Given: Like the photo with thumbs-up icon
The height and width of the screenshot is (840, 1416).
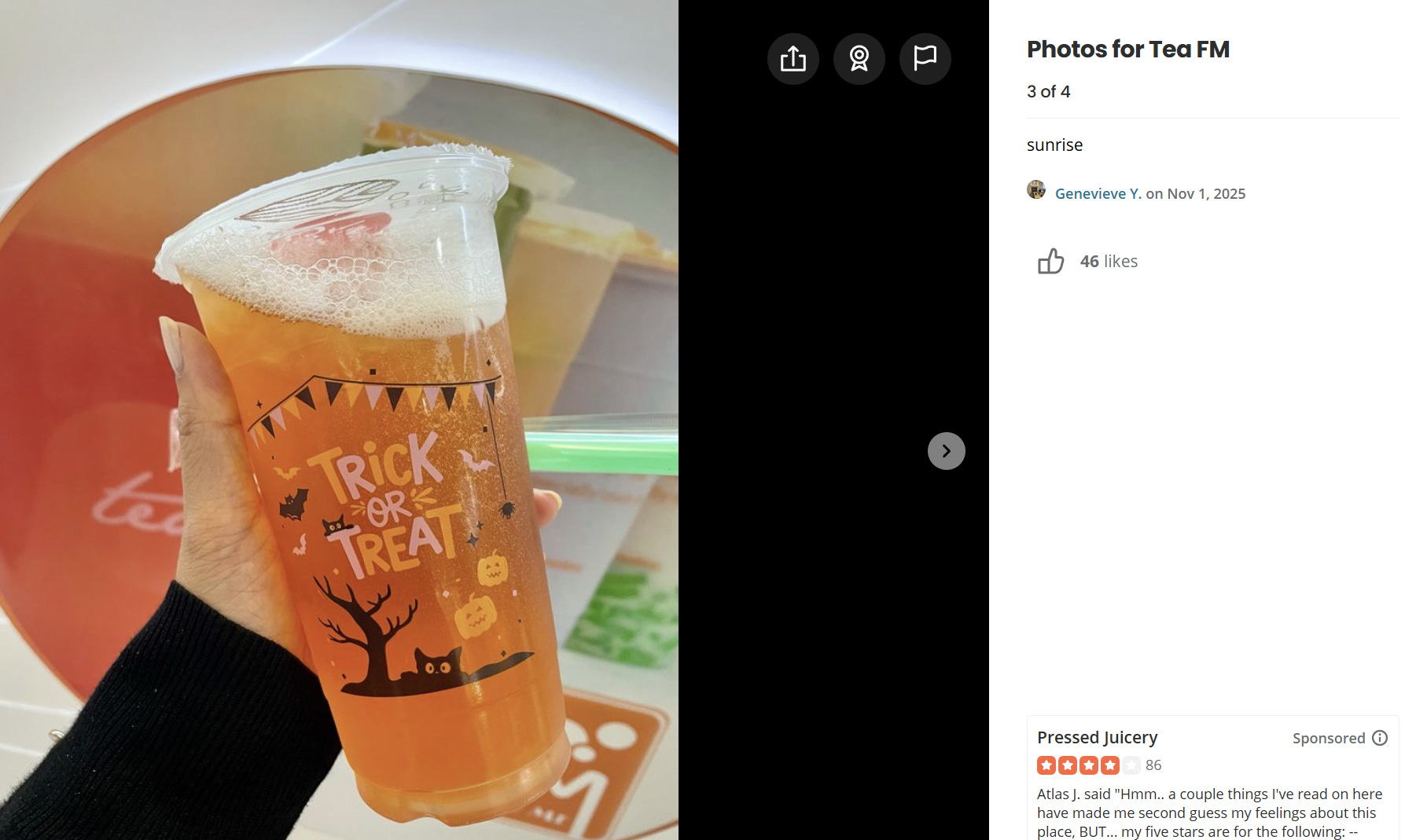Looking at the screenshot, I should [x=1050, y=261].
